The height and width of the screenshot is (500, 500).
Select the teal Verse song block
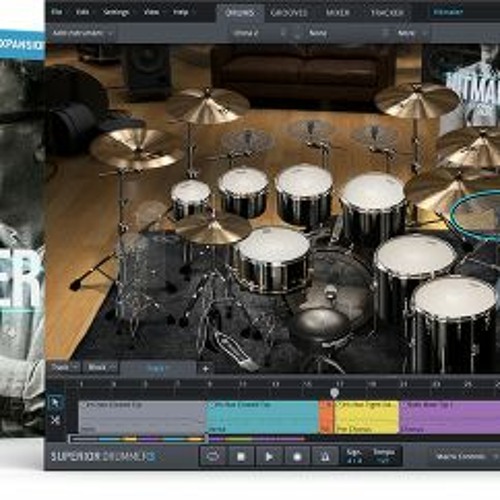click(263, 417)
